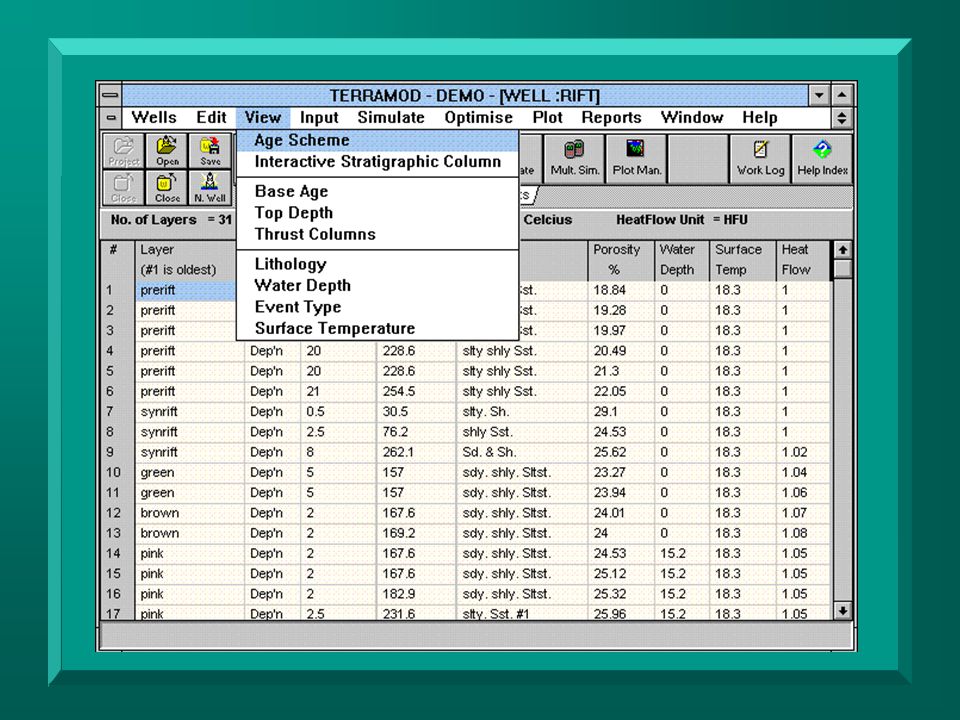Select Event Type menu entry
This screenshot has height=720, width=960.
[378, 307]
